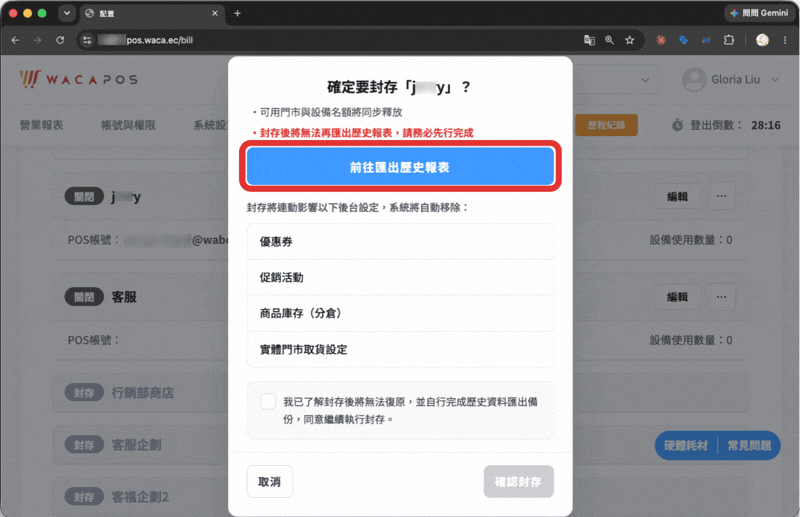Image resolution: width=800 pixels, height=517 pixels.
Task: Click 前往匯出歷史報表 blue button
Action: click(x=400, y=167)
